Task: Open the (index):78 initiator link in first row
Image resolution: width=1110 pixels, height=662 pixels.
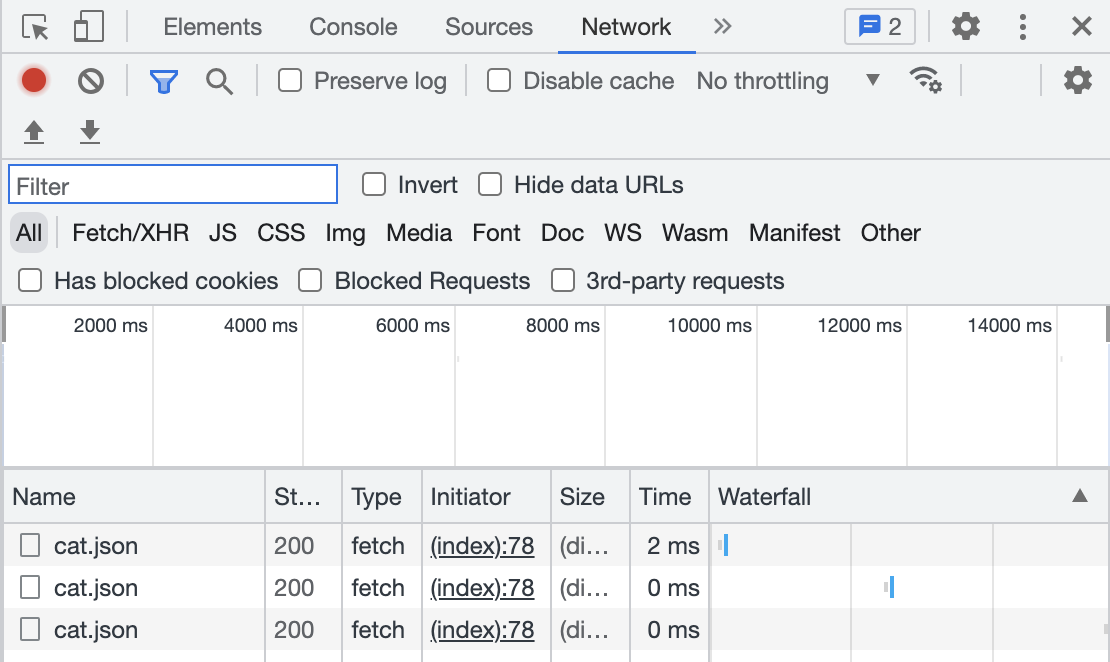Action: 482,546
